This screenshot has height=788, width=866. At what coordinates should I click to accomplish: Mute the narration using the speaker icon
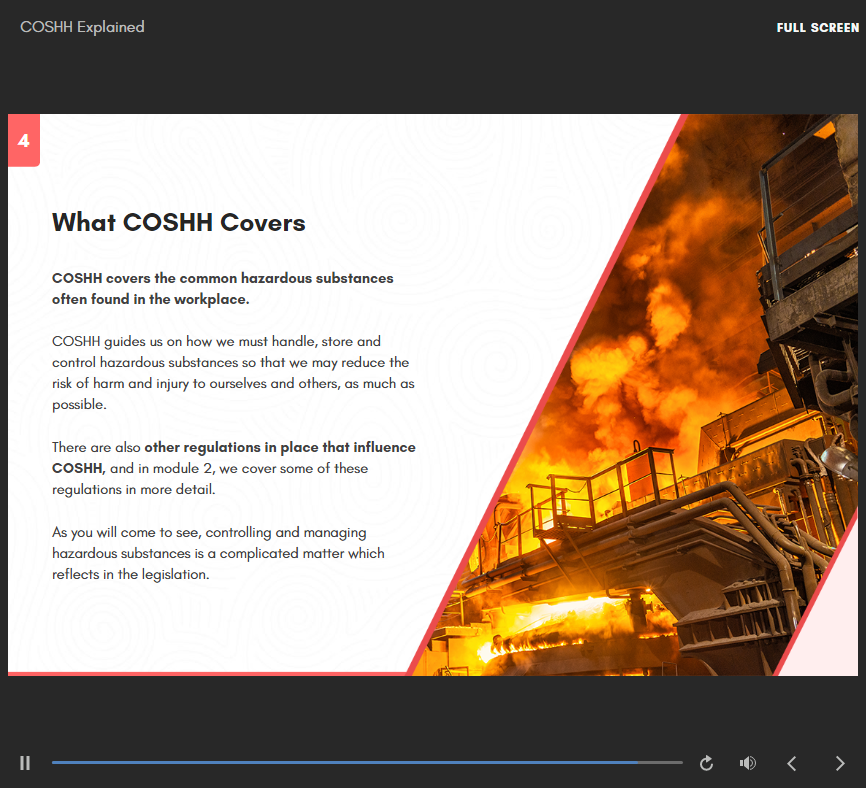tap(747, 763)
